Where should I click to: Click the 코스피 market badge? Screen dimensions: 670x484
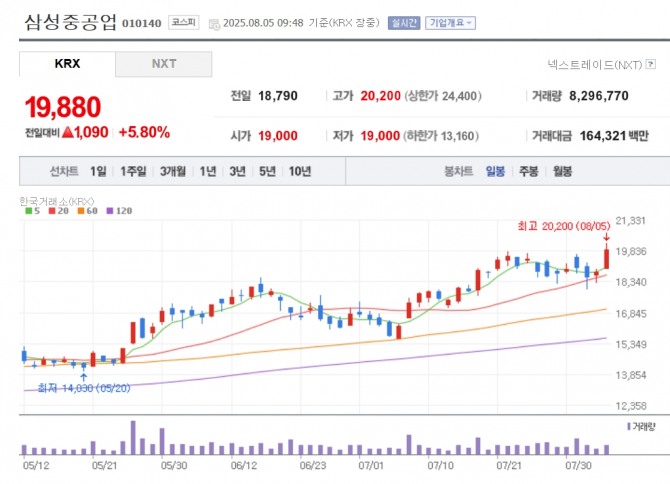click(184, 23)
